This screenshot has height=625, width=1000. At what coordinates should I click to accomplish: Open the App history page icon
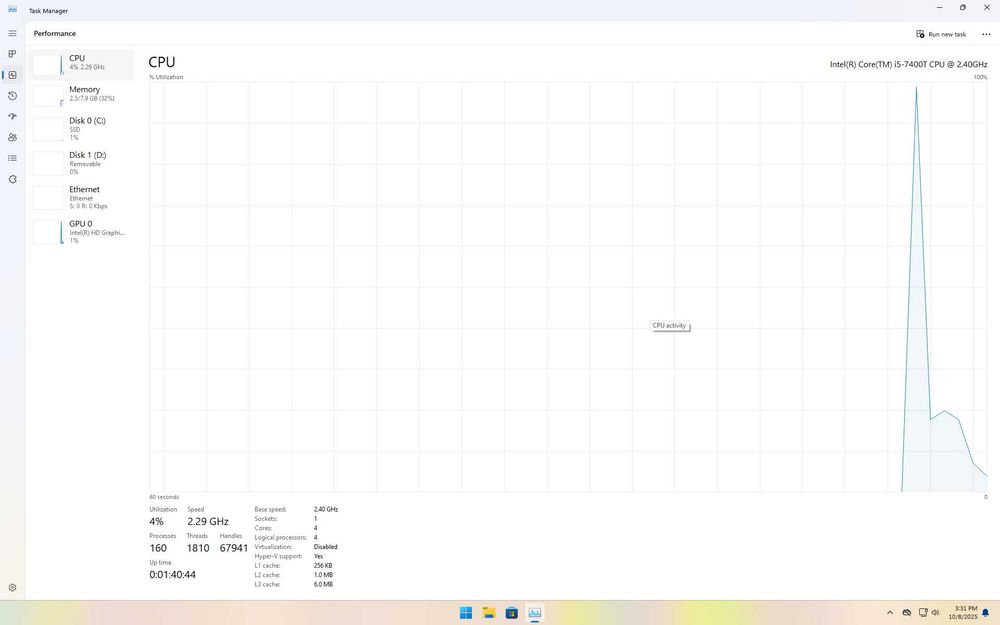(12, 96)
